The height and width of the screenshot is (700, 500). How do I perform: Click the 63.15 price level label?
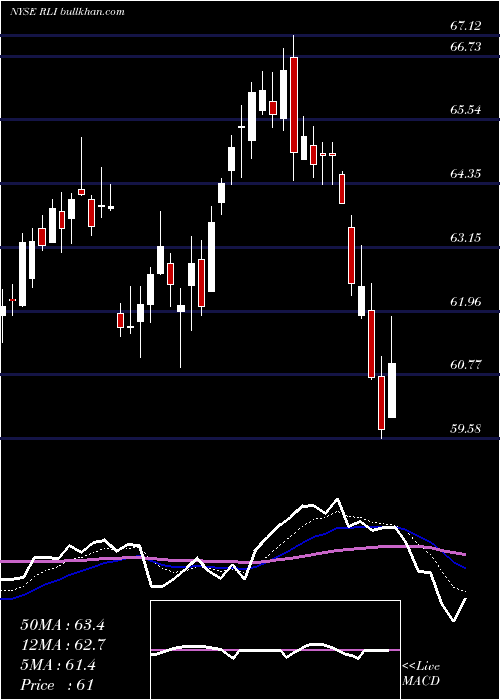click(x=466, y=237)
